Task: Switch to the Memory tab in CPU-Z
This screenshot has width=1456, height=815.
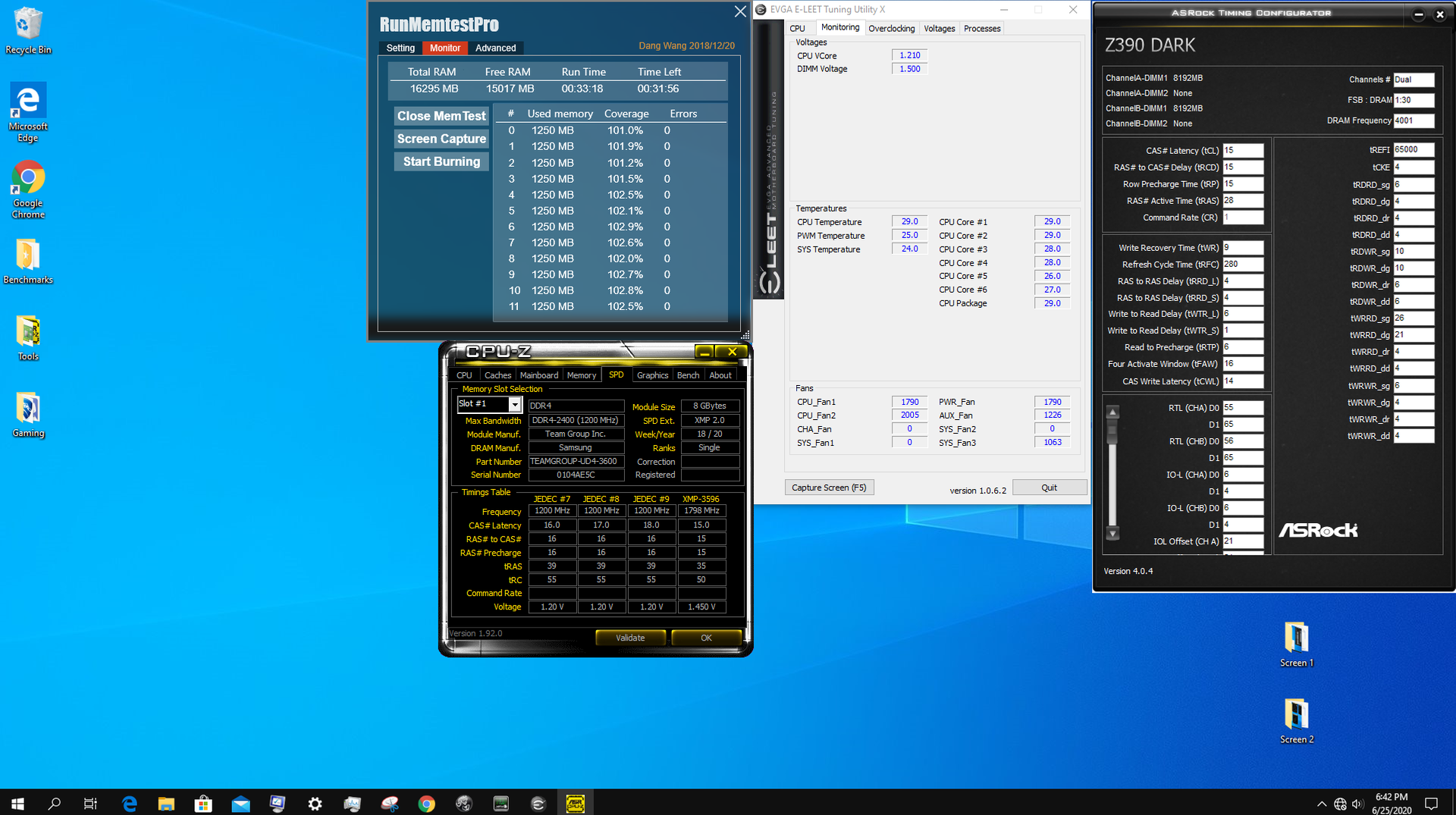Action: [x=582, y=375]
